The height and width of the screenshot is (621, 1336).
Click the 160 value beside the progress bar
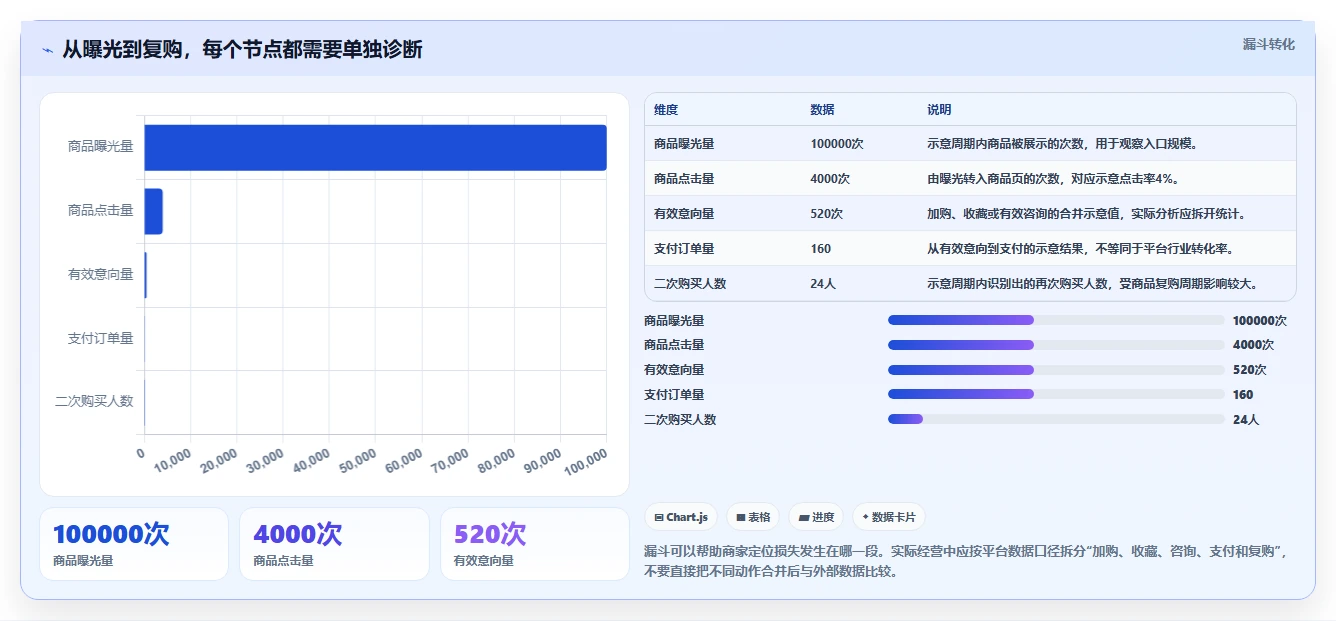pyautogui.click(x=1243, y=395)
